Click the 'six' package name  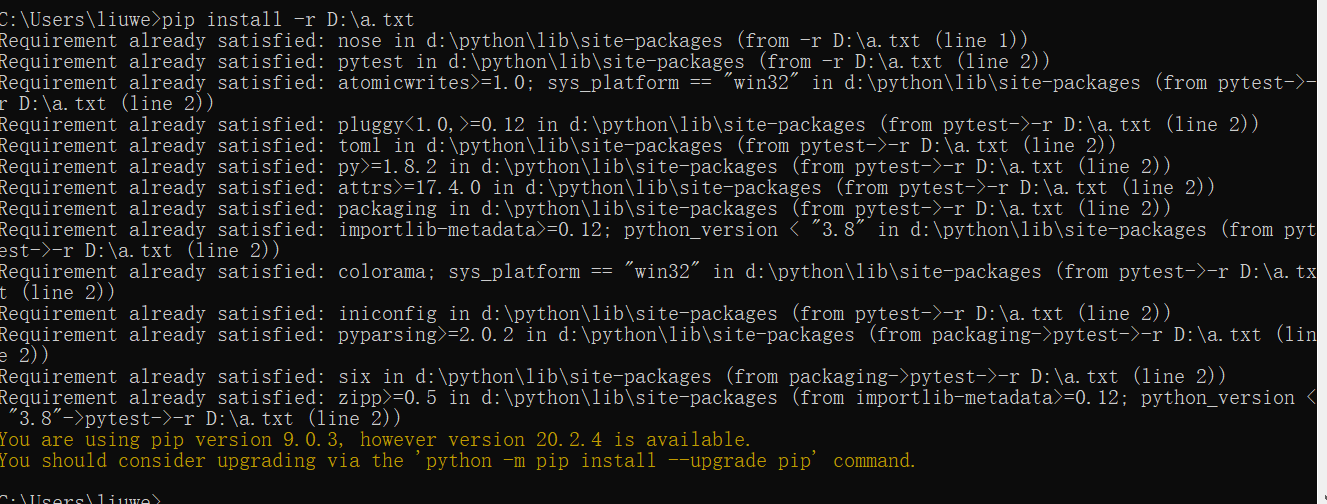click(354, 377)
